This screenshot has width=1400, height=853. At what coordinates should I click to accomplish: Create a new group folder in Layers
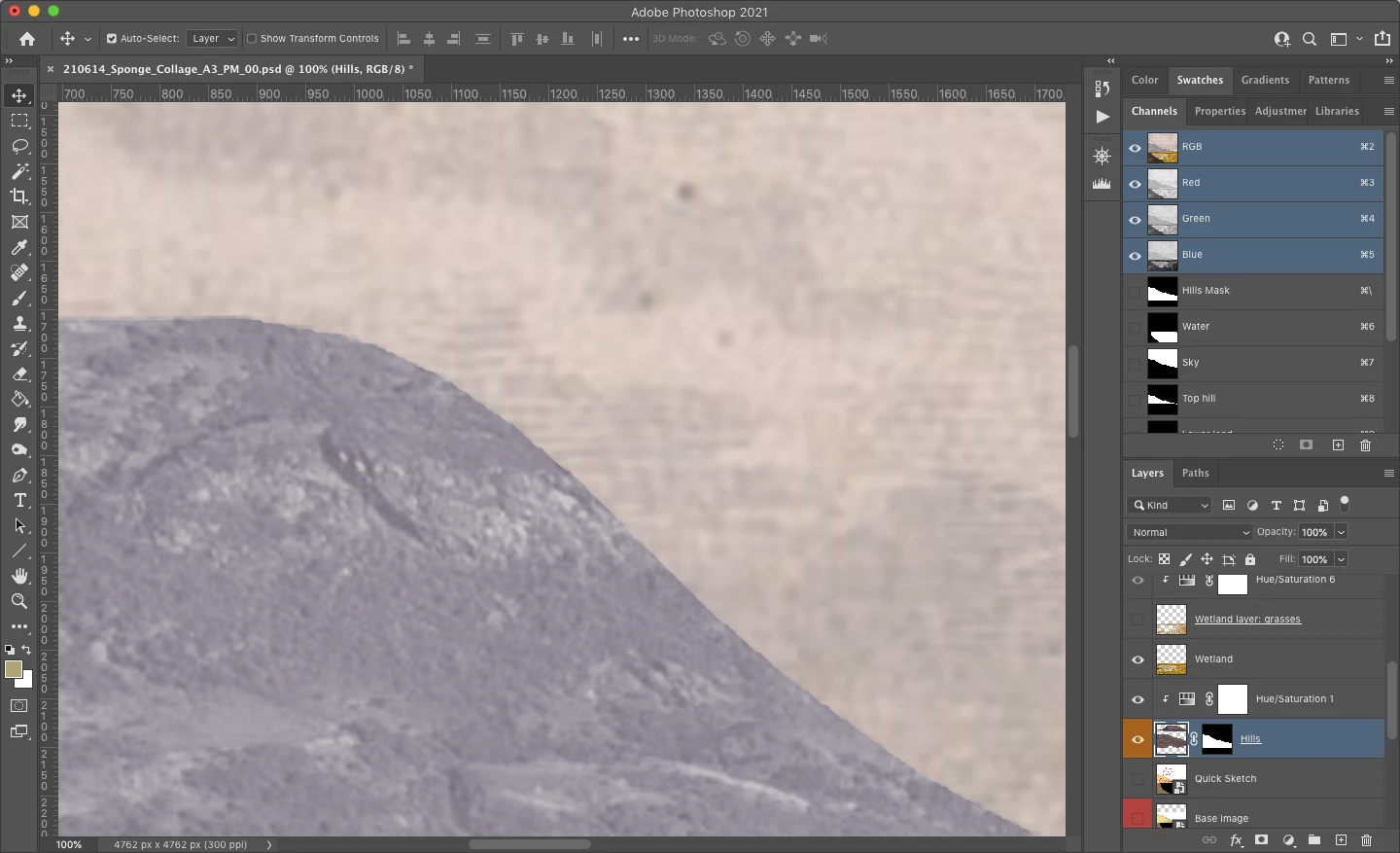[1314, 840]
